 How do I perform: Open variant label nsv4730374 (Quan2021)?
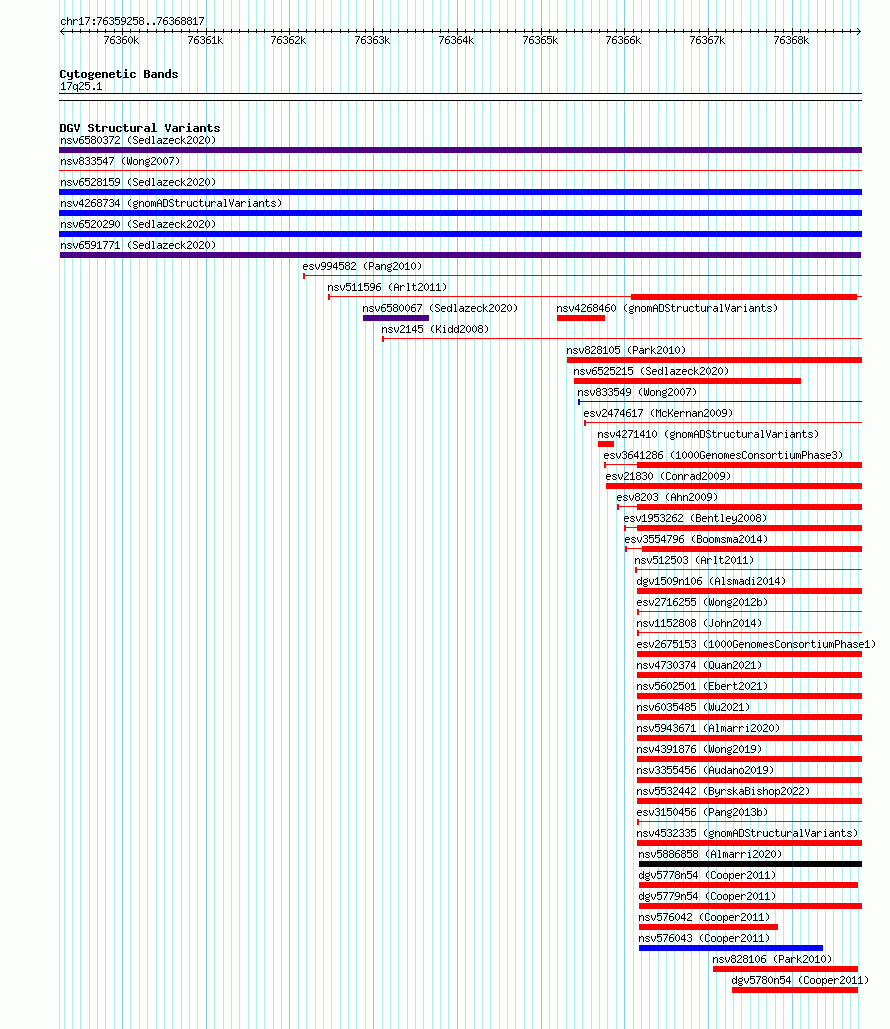click(x=699, y=665)
